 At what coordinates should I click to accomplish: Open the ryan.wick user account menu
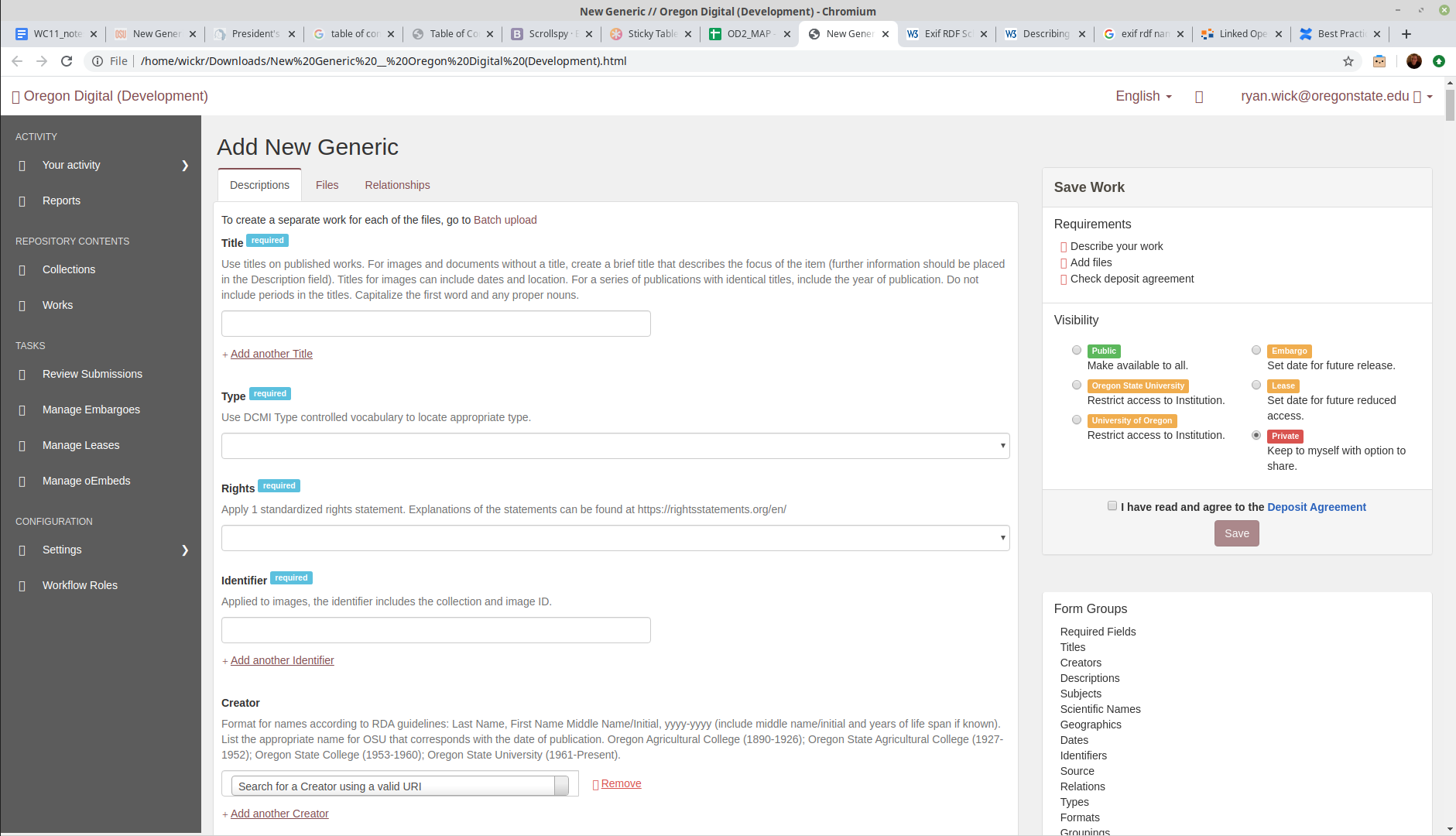pyautogui.click(x=1337, y=96)
